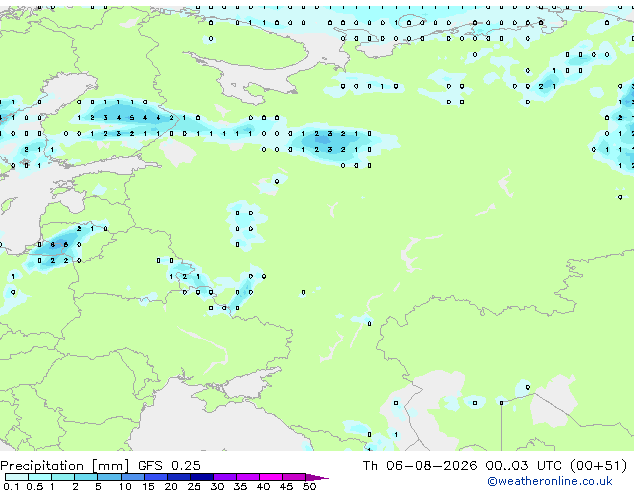Image resolution: width=634 pixels, height=490 pixels.
Task: Pick the 1–2 mm legend swatch
Action: [x=63, y=477]
